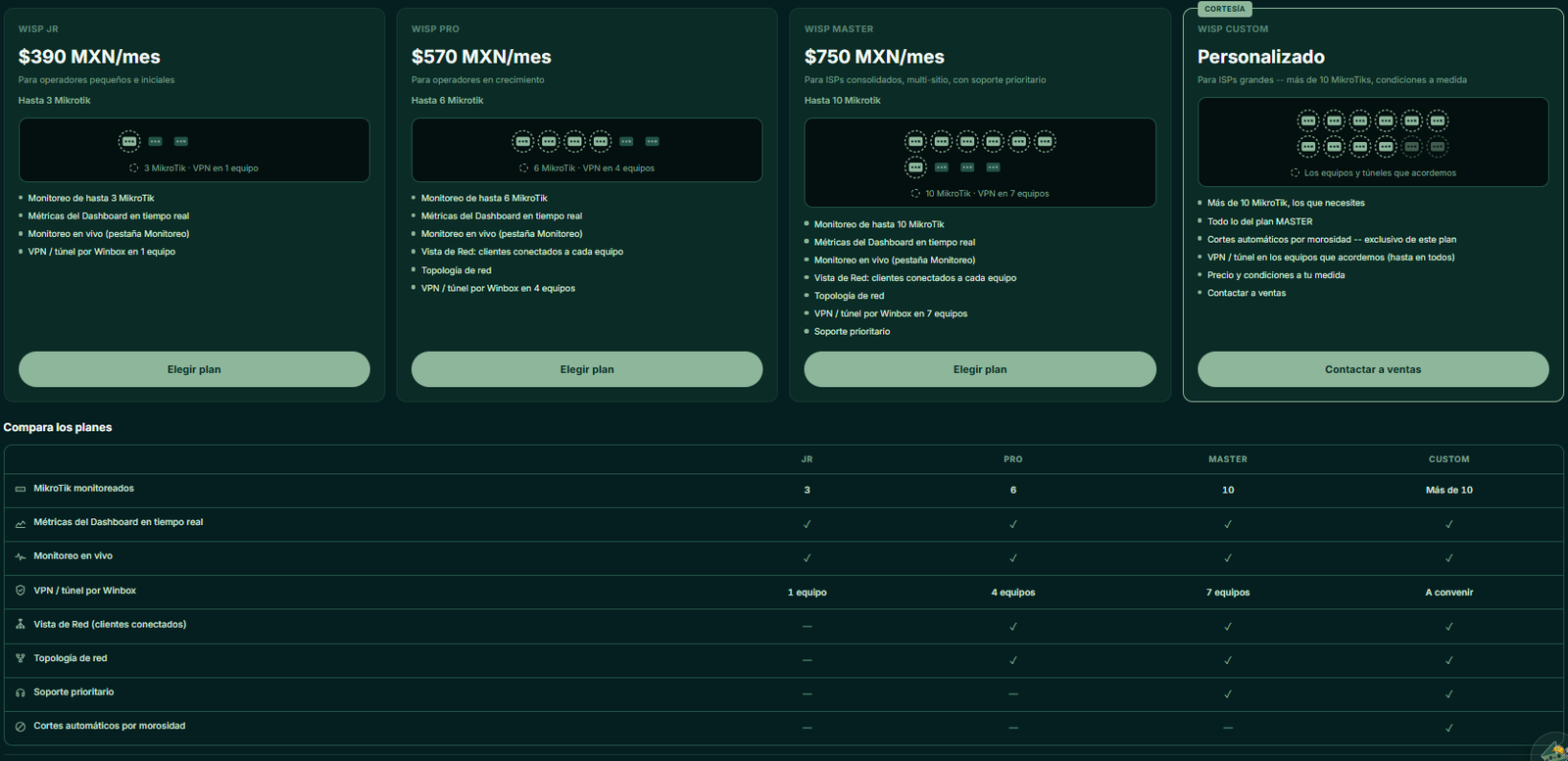Click the headset icon for Soporte prioritario
The height and width of the screenshot is (761, 1568).
pos(21,692)
